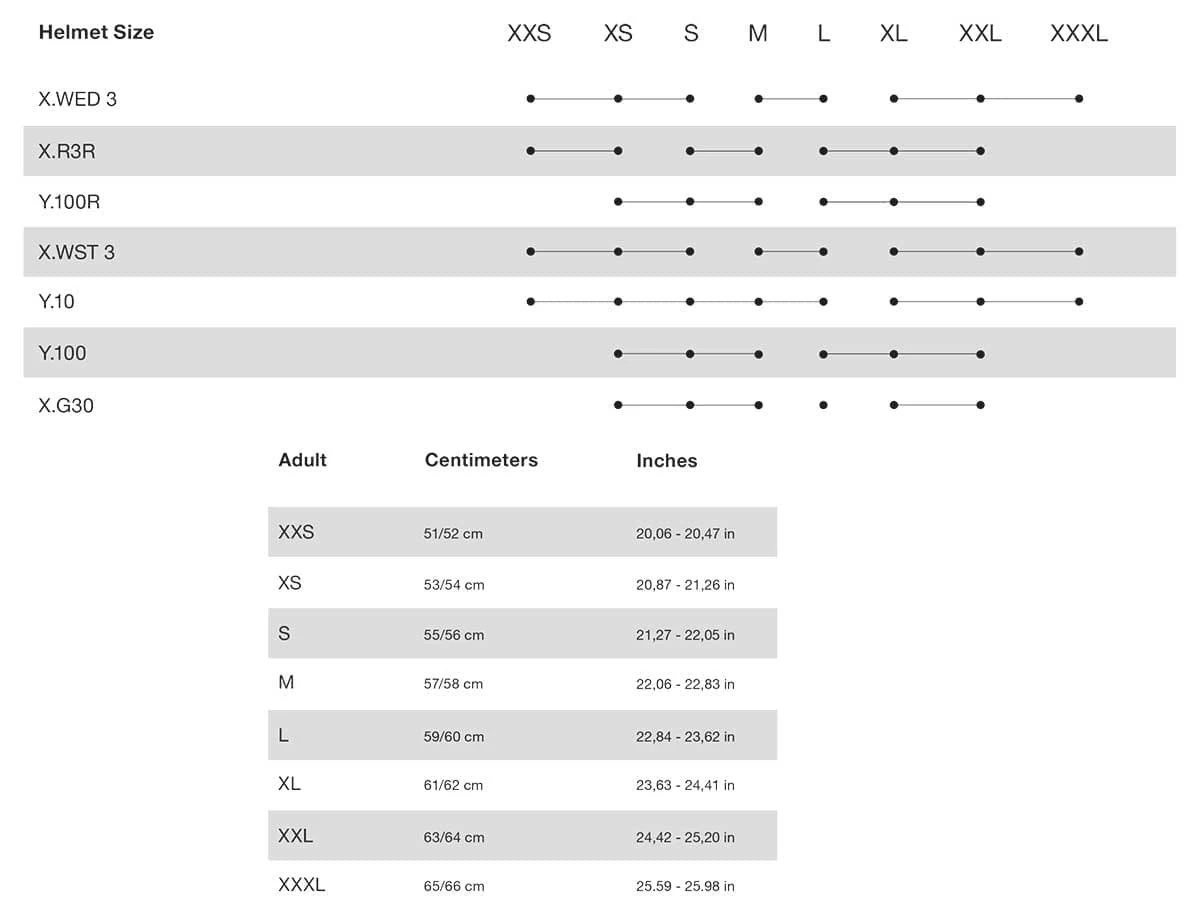This screenshot has width=1200, height=918.
Task: Click the lone L dot in X.G30 row
Action: [823, 405]
